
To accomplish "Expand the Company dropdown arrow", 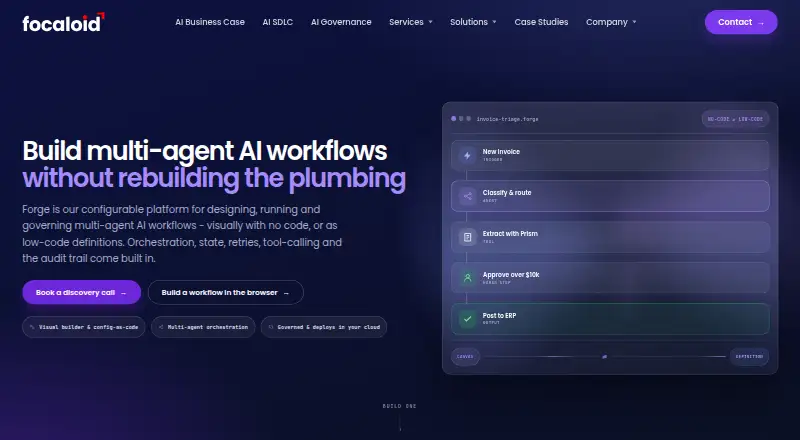I will coord(634,22).
